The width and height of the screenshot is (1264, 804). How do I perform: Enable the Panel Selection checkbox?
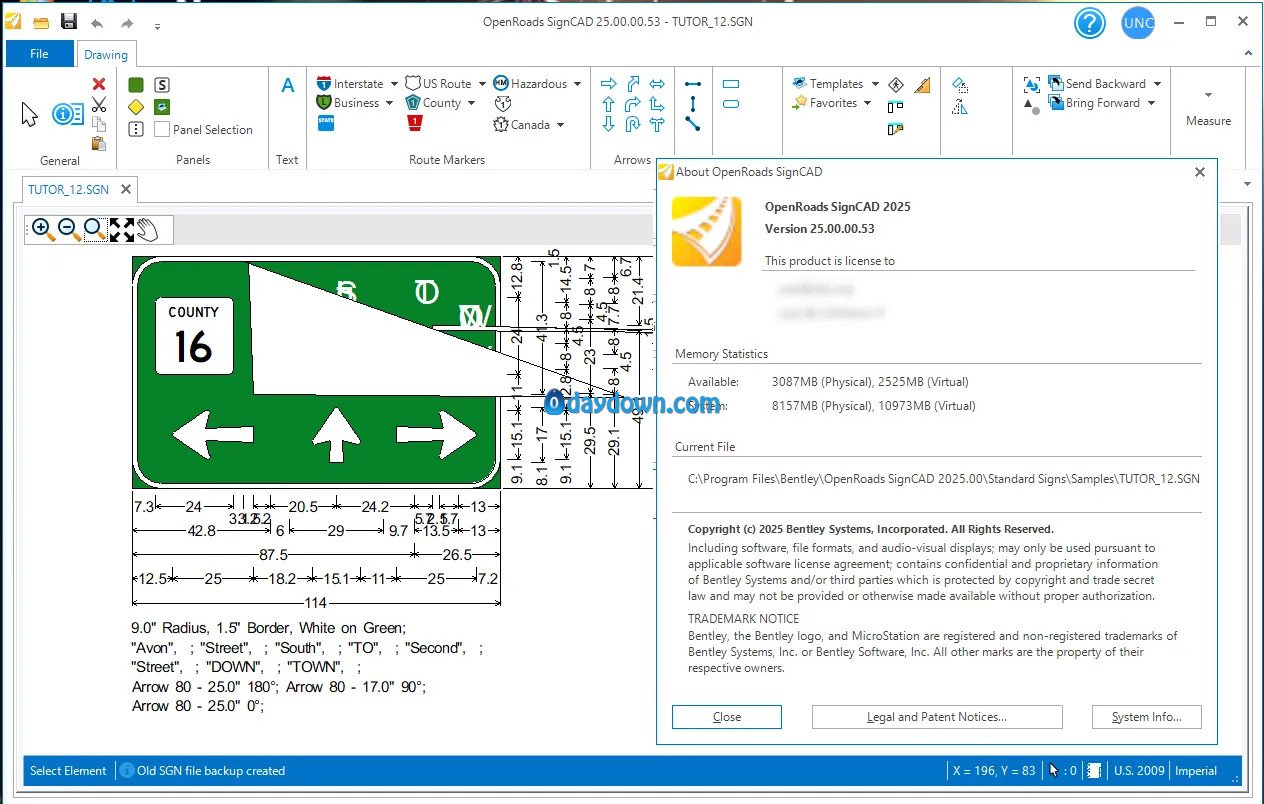pyautogui.click(x=162, y=130)
